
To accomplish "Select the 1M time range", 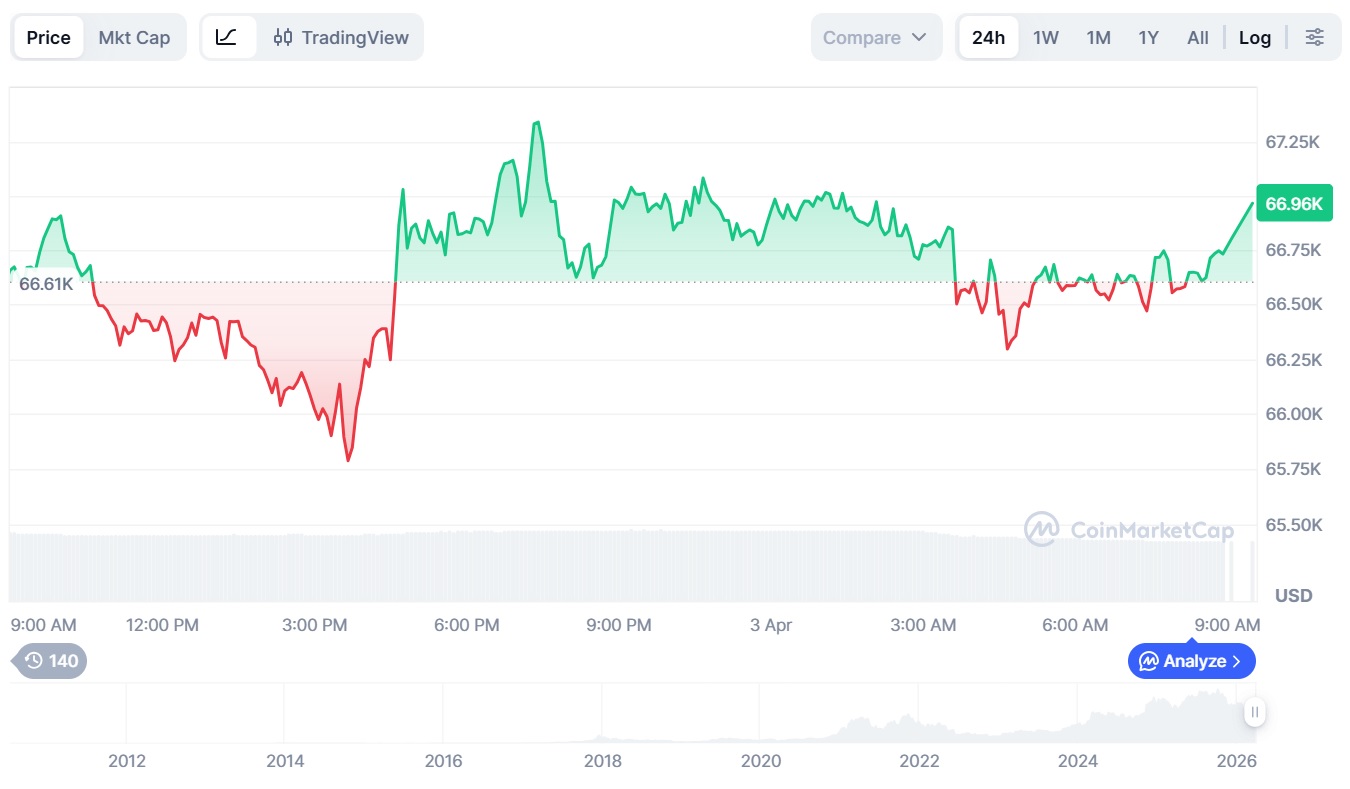I will [1098, 38].
